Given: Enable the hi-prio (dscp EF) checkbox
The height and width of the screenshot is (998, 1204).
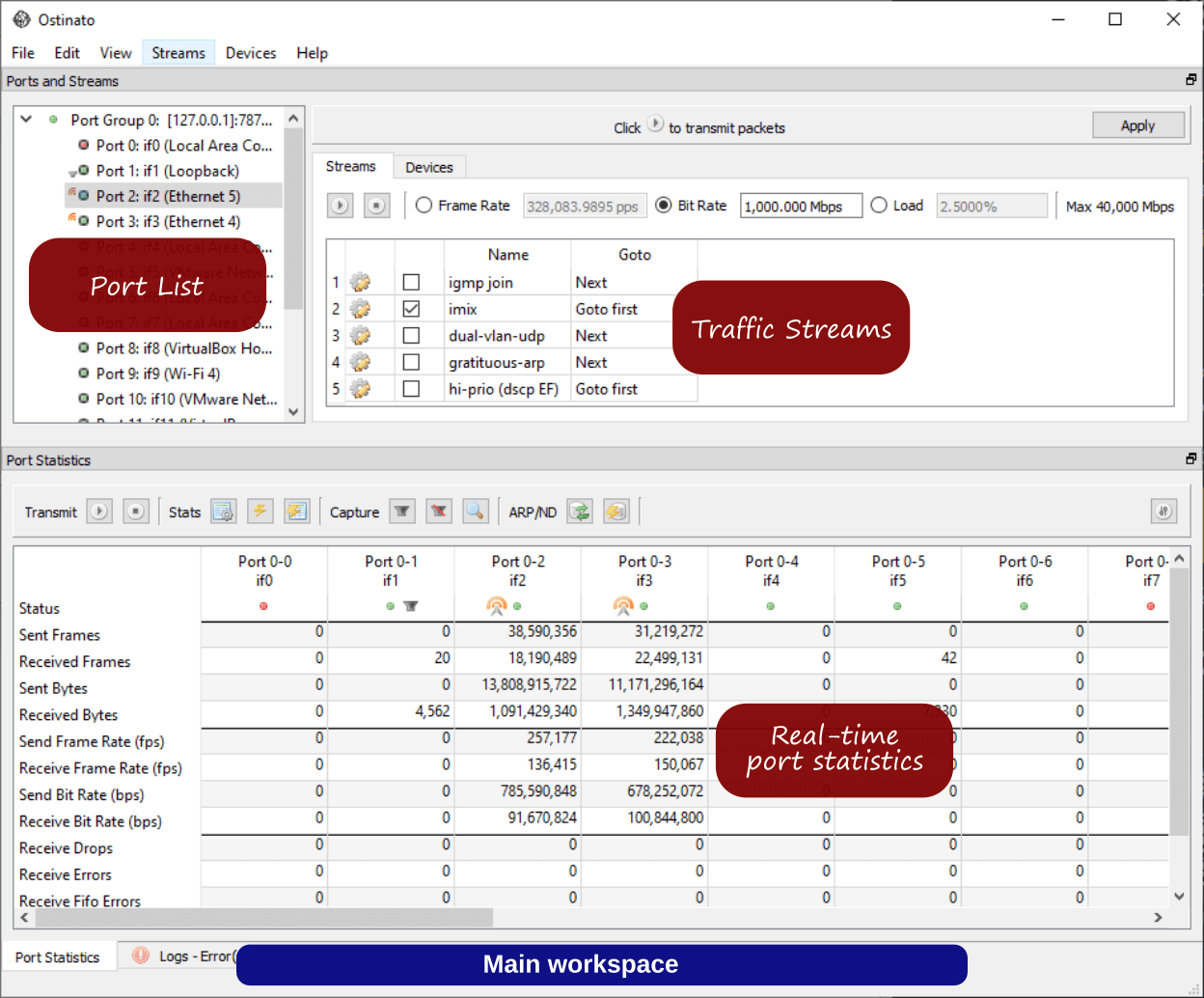Looking at the screenshot, I should click(411, 389).
